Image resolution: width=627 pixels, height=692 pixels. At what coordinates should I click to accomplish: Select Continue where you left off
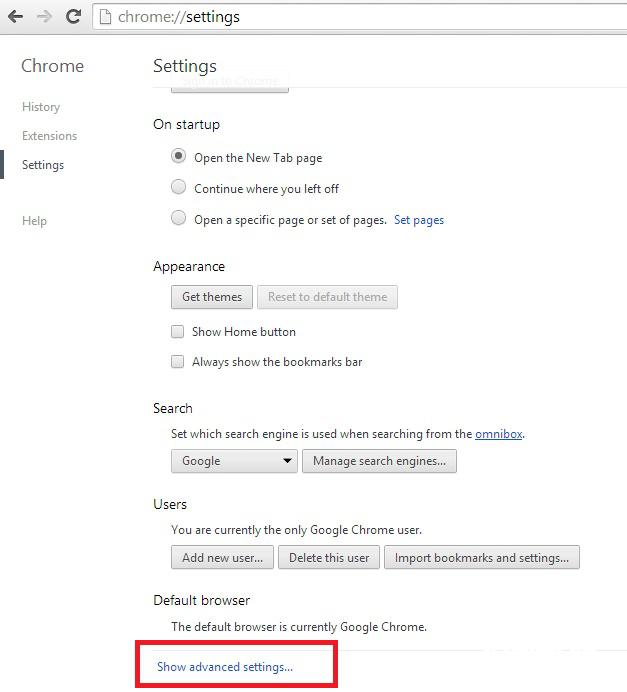pos(179,188)
